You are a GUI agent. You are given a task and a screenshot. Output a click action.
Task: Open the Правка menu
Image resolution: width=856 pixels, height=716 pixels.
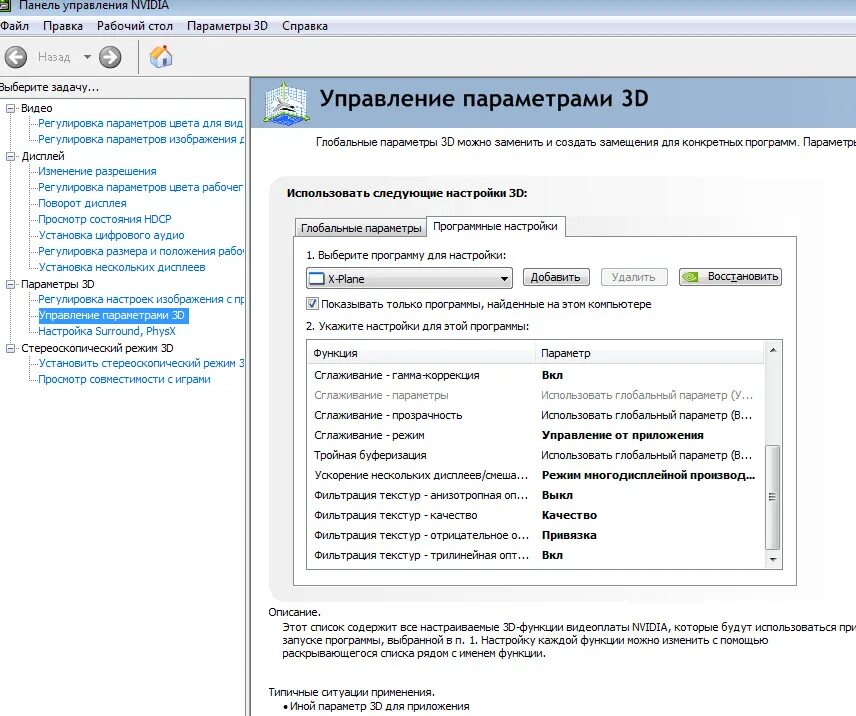click(x=63, y=26)
